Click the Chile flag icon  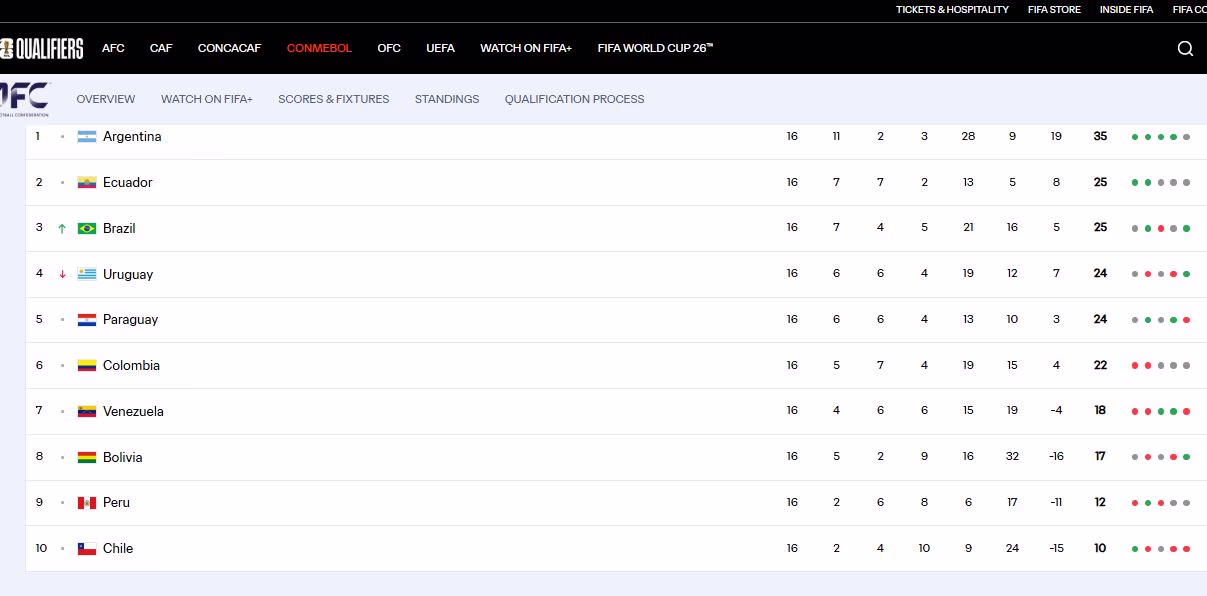87,549
